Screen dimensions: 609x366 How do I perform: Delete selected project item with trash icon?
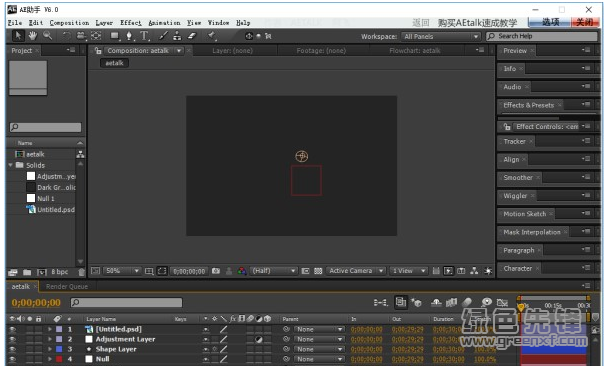tap(81, 272)
